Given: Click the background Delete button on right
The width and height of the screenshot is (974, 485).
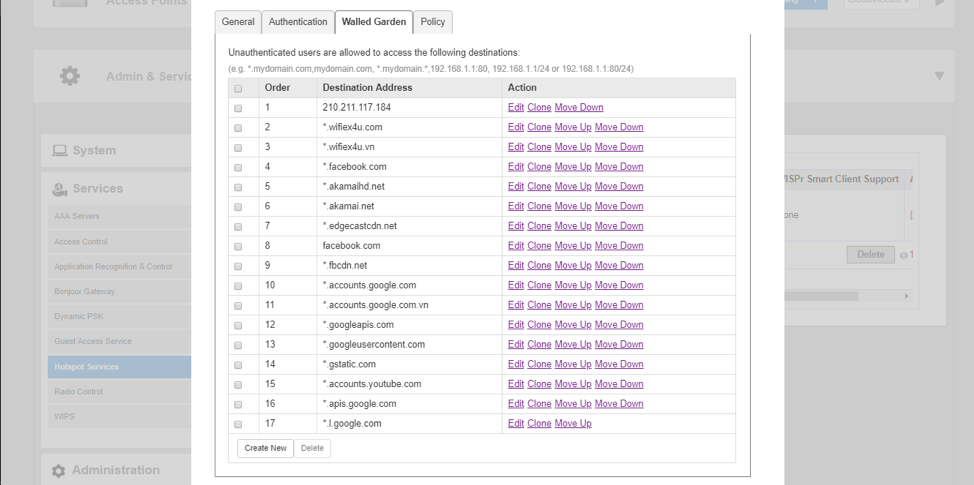Looking at the screenshot, I should point(870,255).
